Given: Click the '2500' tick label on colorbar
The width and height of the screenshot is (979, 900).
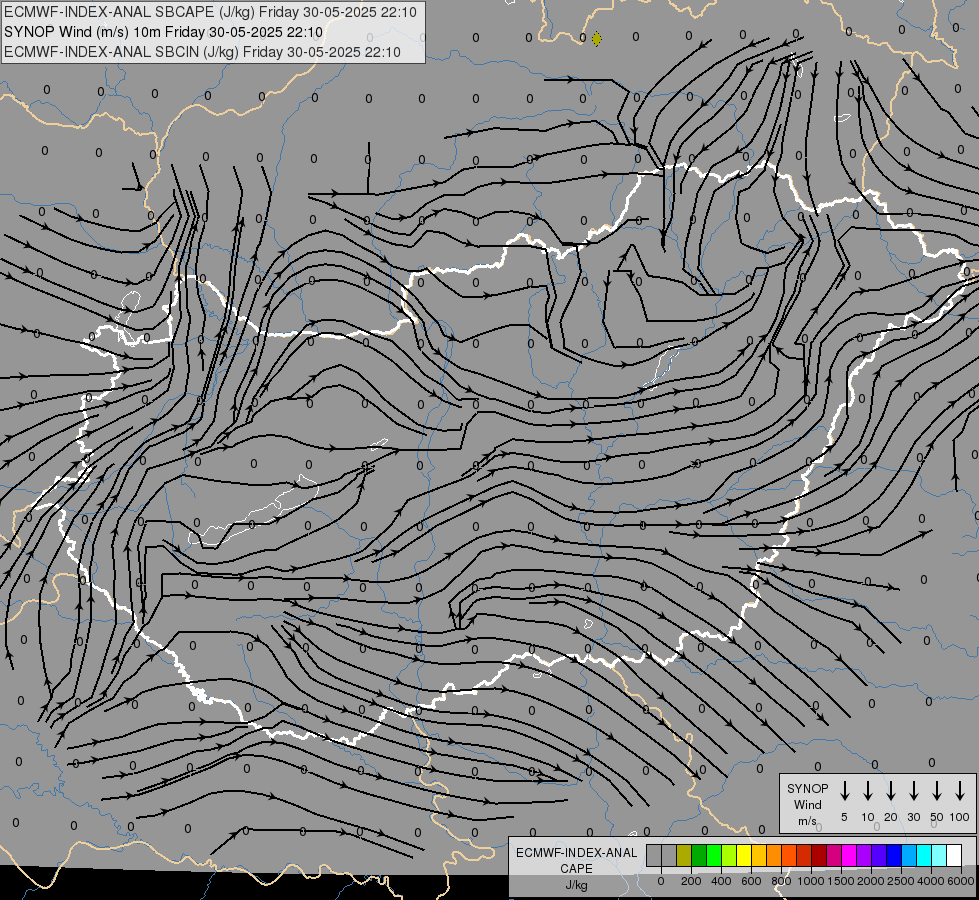Looking at the screenshot, I should pyautogui.click(x=901, y=881).
